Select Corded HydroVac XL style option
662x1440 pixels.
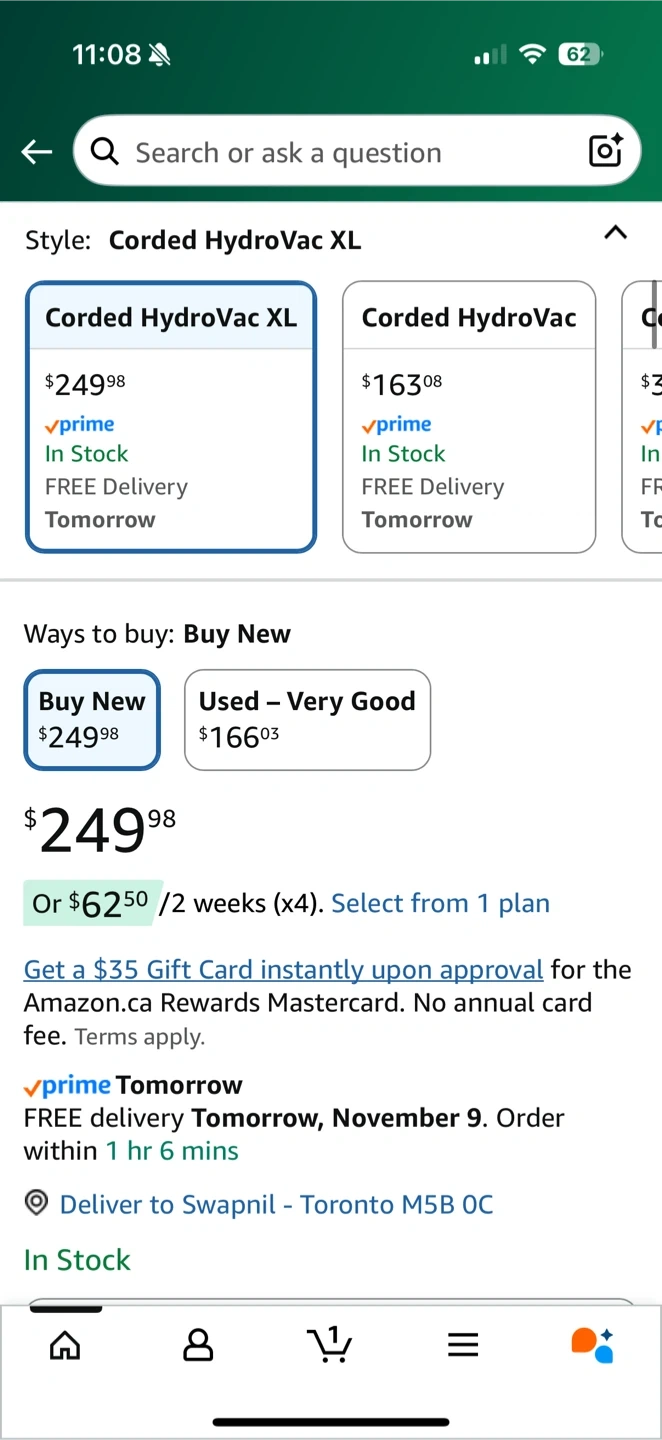(171, 417)
